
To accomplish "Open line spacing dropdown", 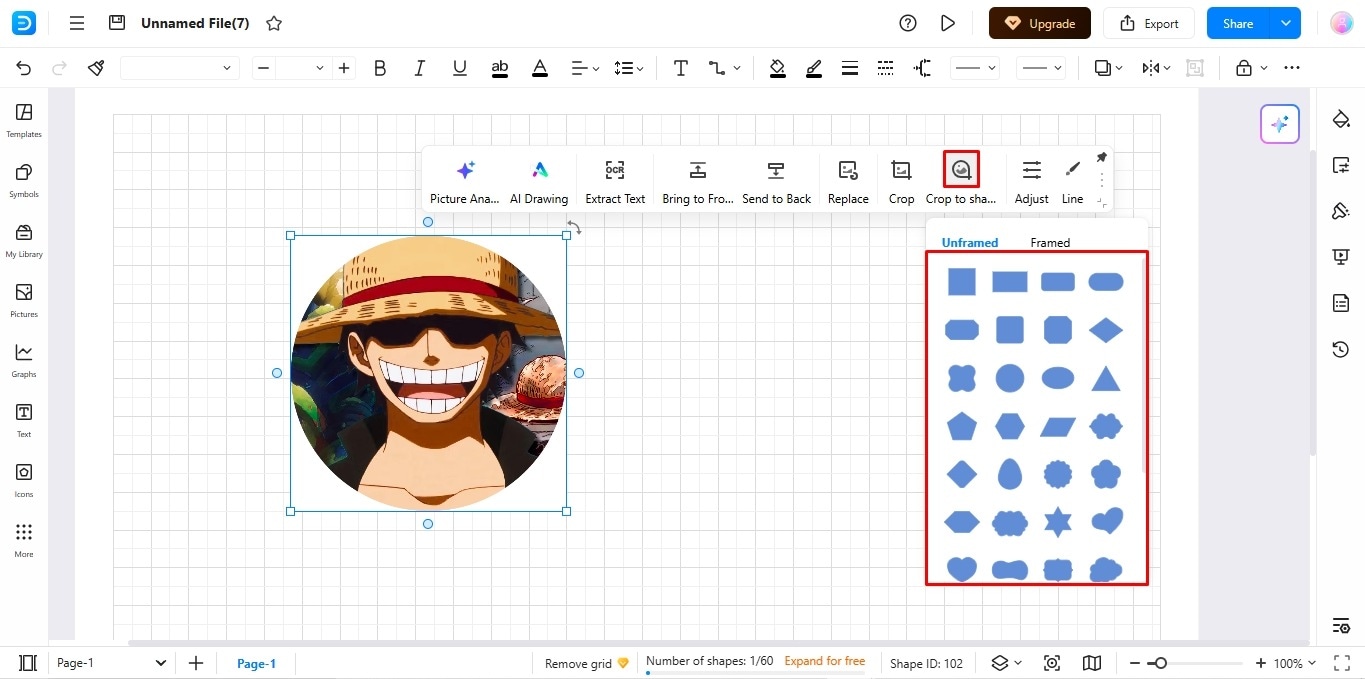I will (x=628, y=68).
